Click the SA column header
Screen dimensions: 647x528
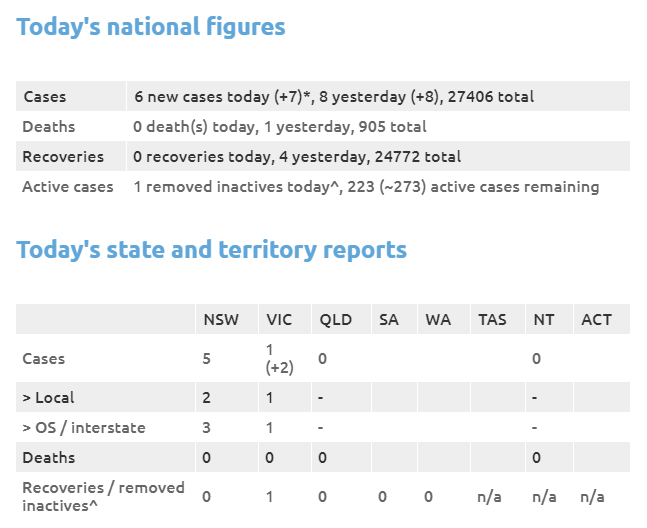(389, 320)
